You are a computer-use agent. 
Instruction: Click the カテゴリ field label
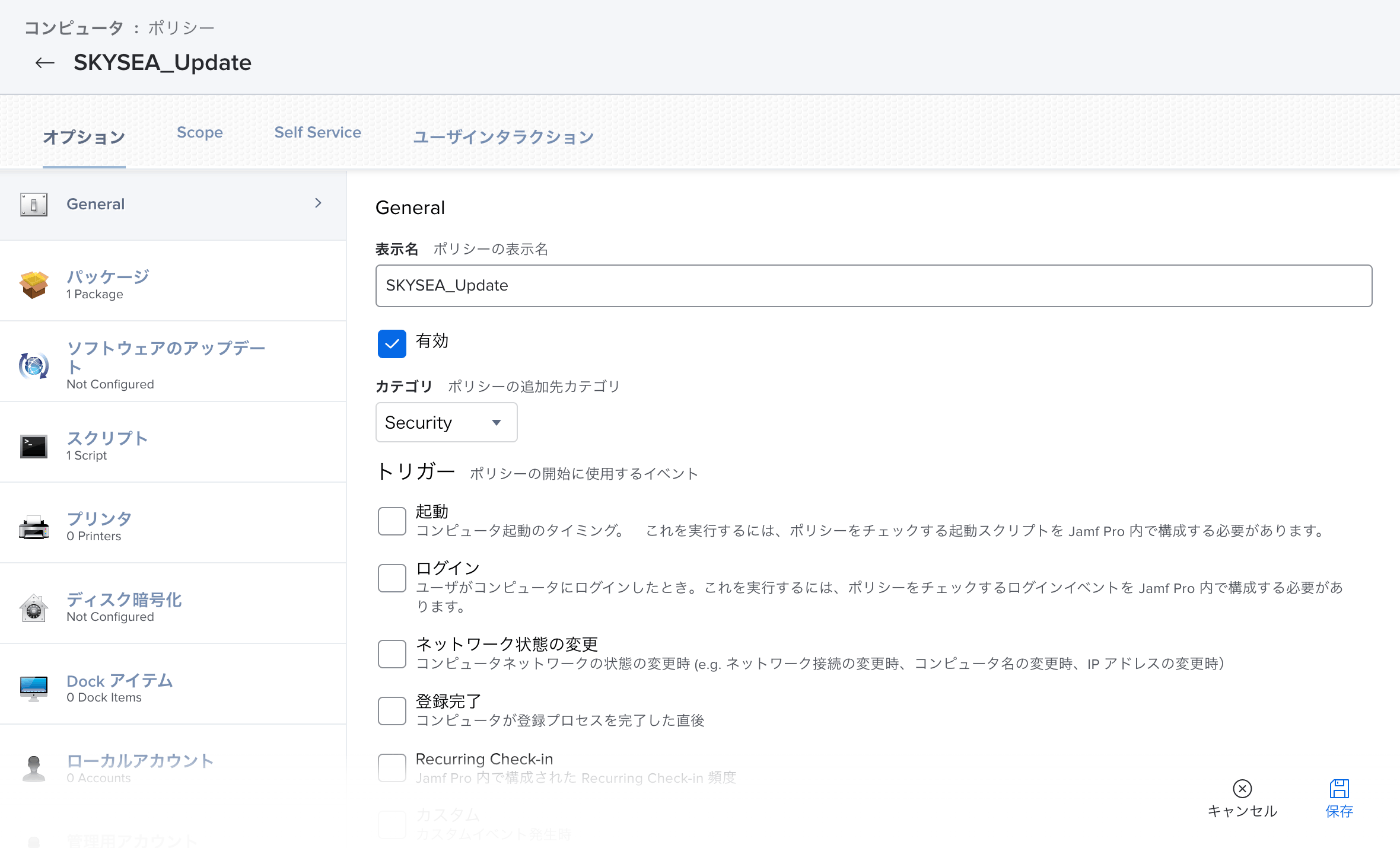coord(404,386)
